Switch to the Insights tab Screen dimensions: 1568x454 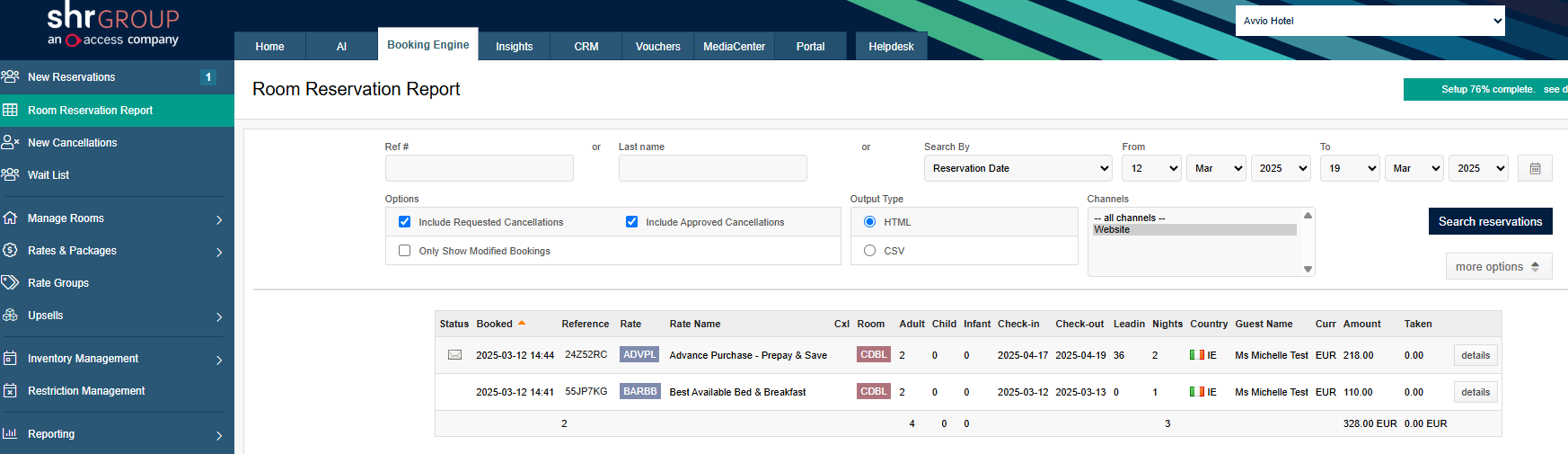[x=514, y=46]
